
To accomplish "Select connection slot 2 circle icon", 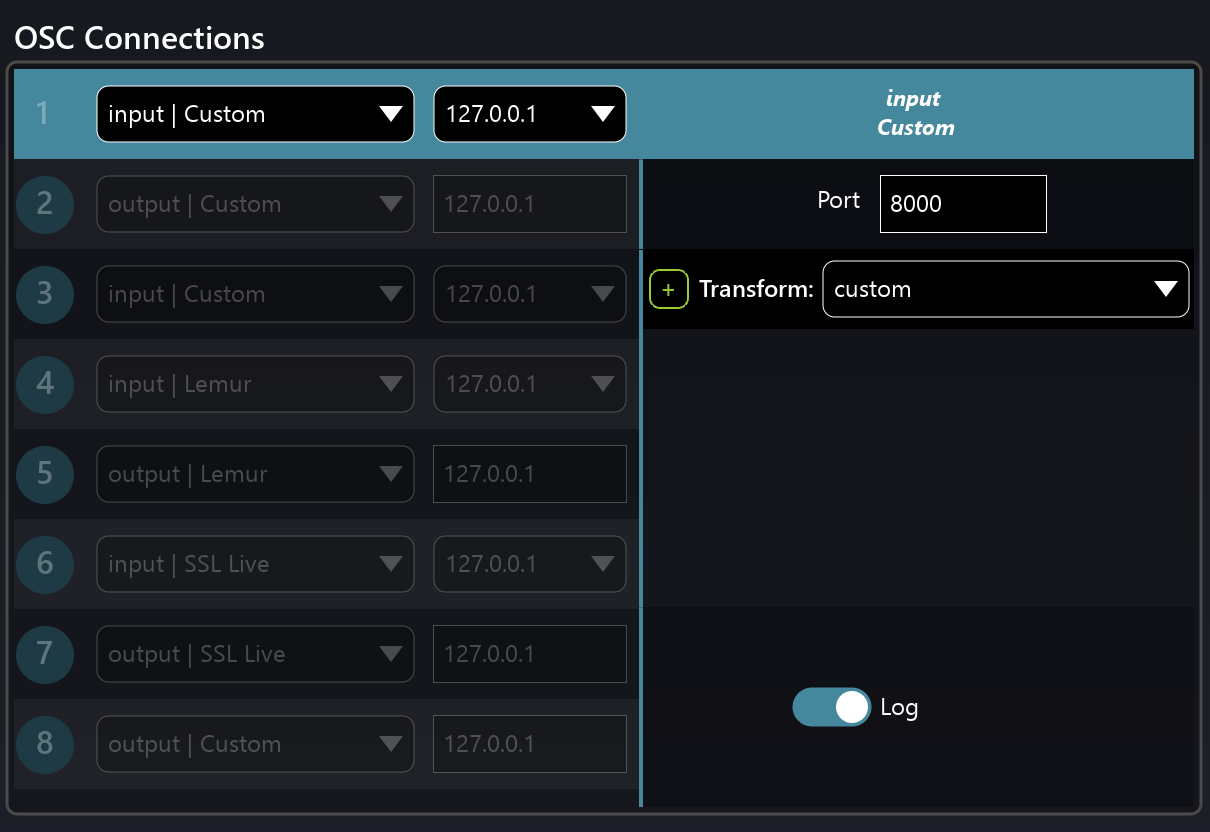I will point(45,204).
